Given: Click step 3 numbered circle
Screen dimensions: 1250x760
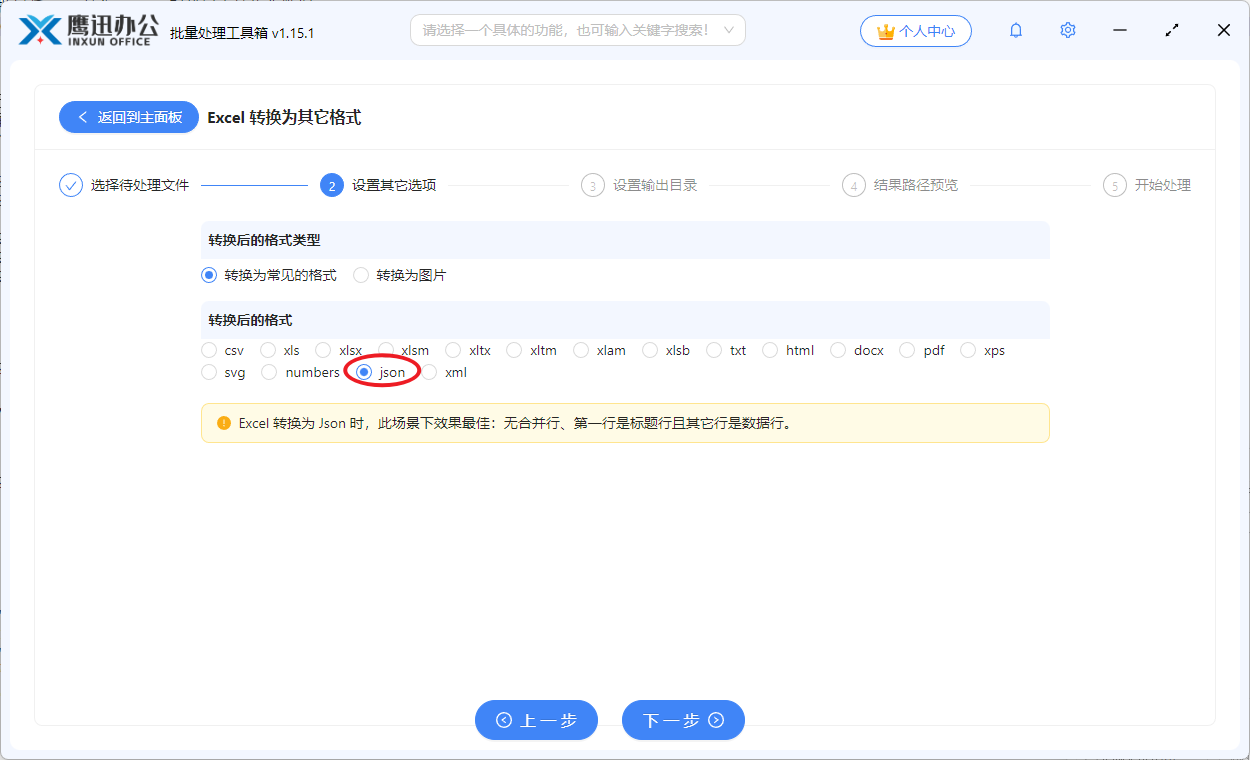Looking at the screenshot, I should pos(593,185).
